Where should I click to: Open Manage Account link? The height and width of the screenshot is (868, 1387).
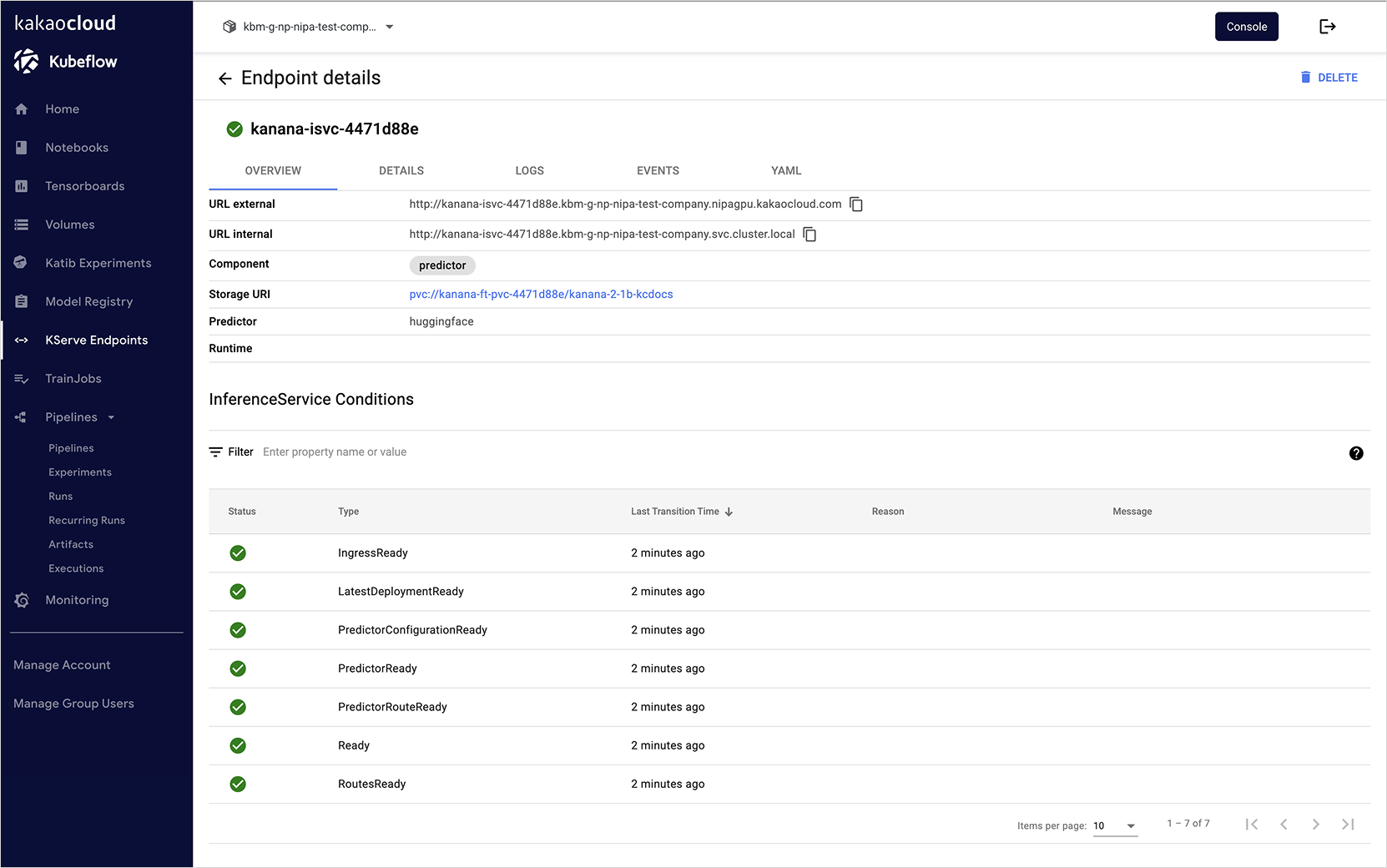[x=62, y=665]
